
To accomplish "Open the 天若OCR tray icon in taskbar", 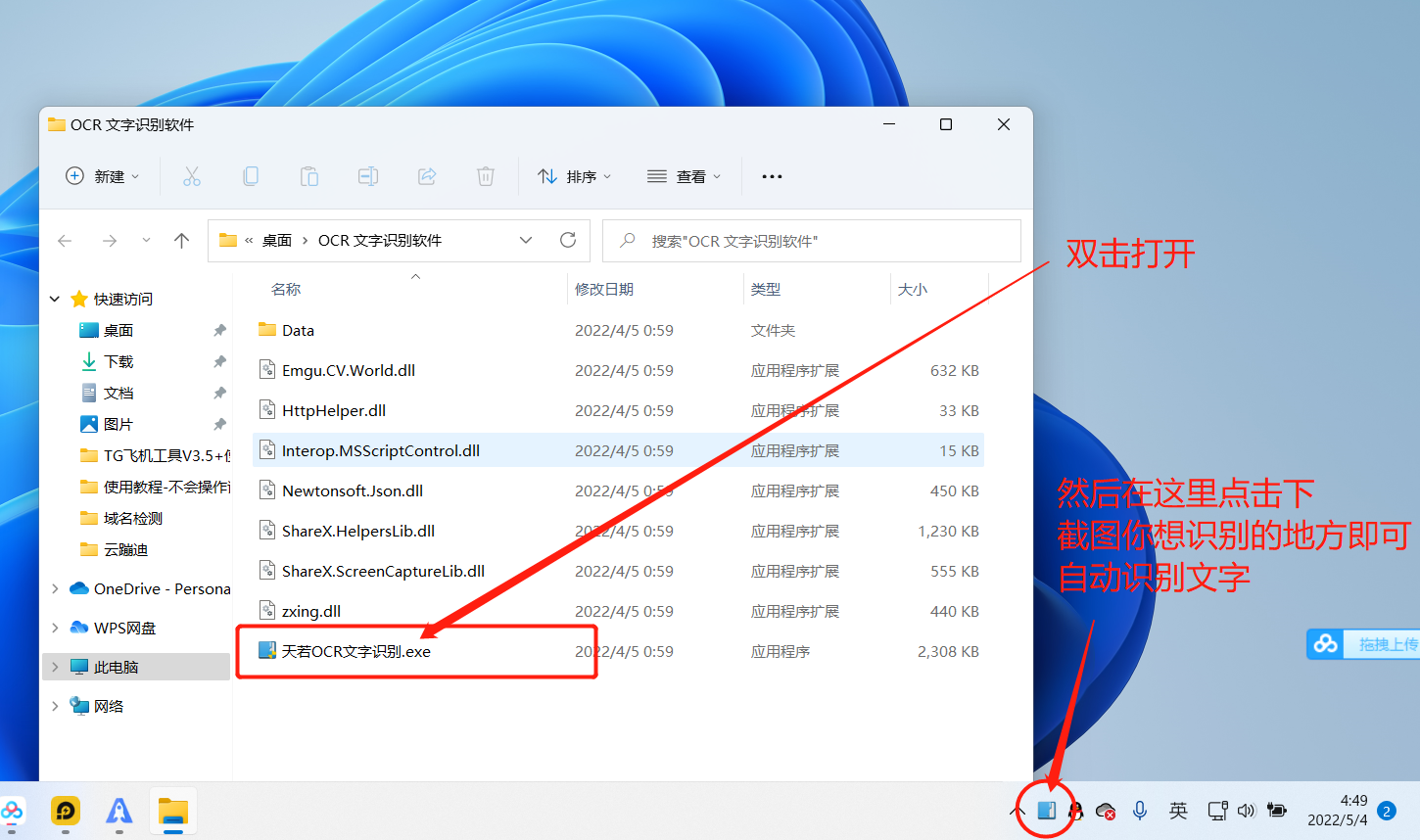I will tap(1046, 811).
